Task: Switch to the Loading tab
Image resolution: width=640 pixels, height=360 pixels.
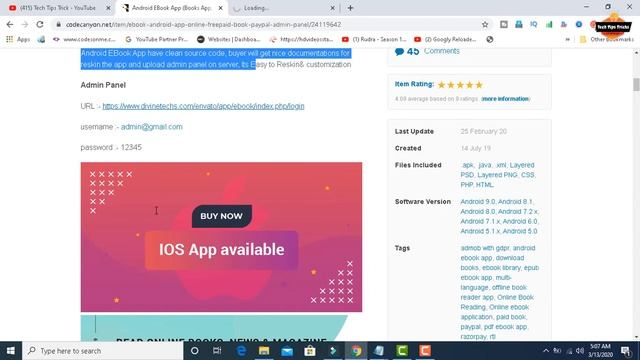Action: [284, 8]
